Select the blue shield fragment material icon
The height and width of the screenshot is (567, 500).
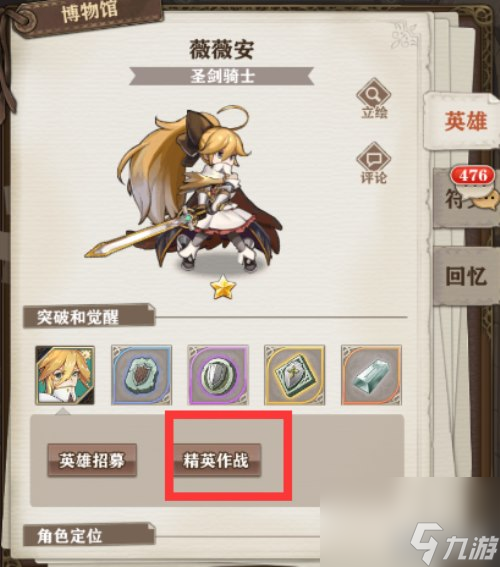[x=141, y=375]
